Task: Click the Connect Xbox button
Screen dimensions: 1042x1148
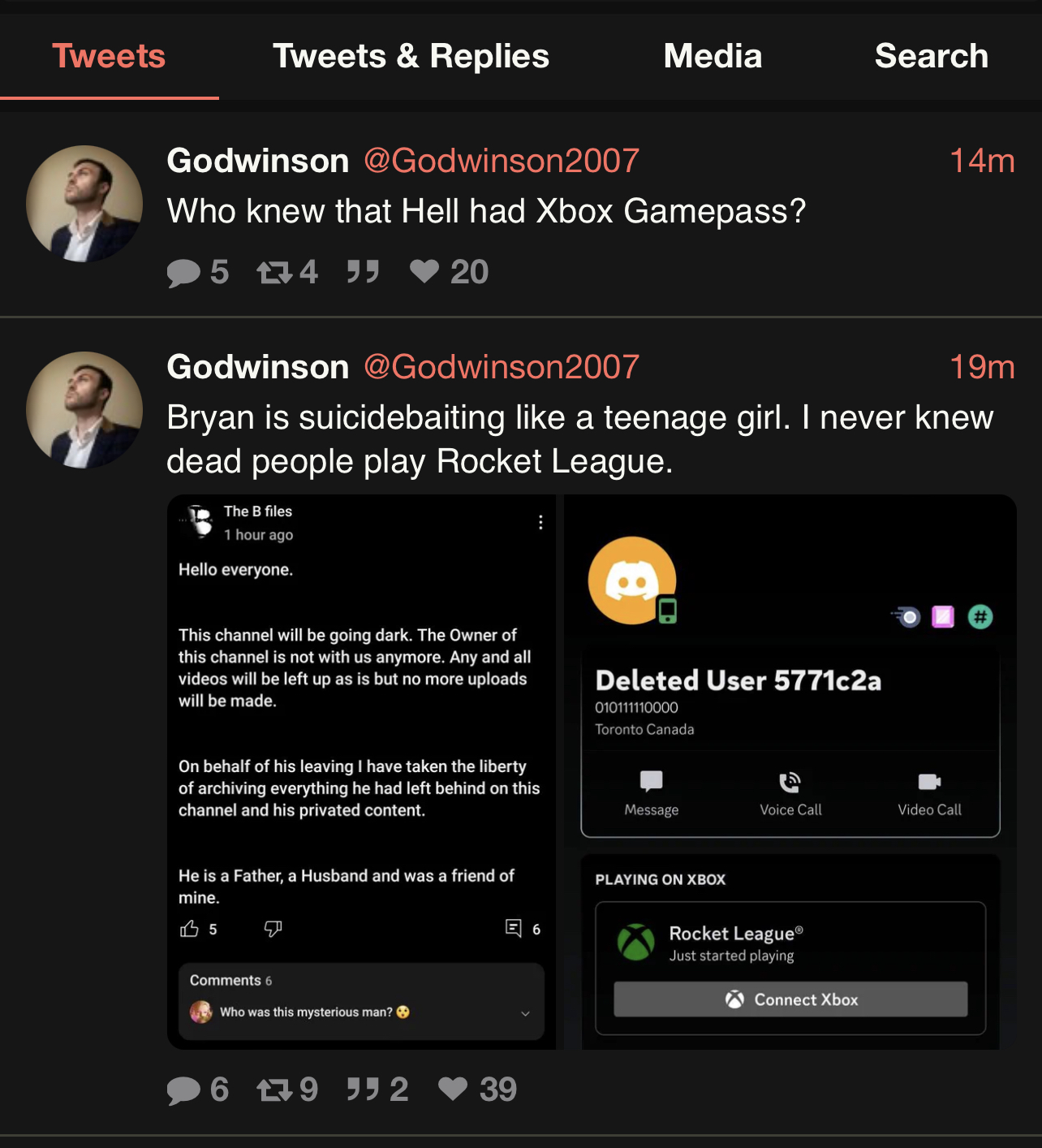Action: coord(790,999)
